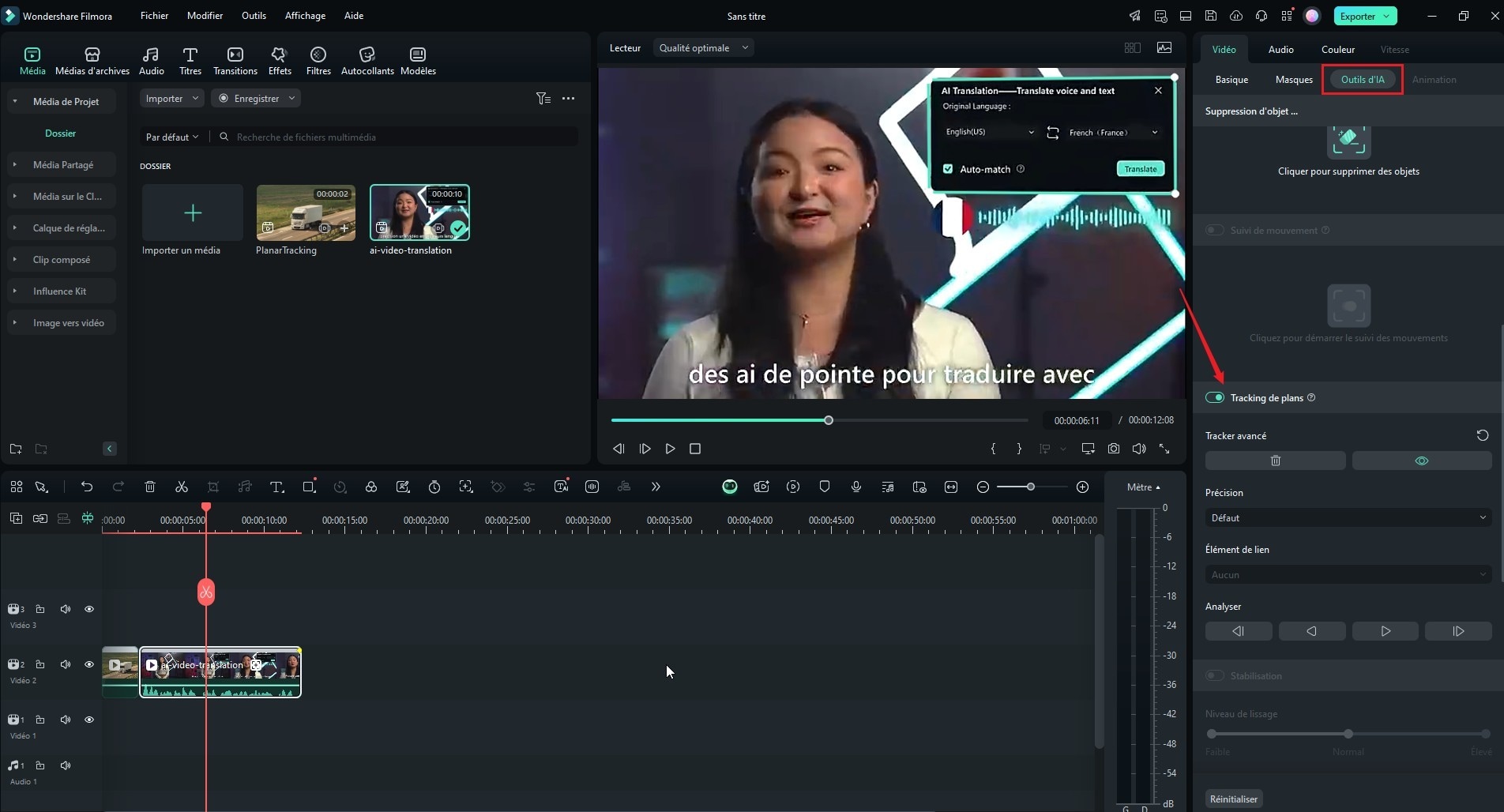Open the Élément de lien dropdown
This screenshot has height=812, width=1504.
(1348, 574)
